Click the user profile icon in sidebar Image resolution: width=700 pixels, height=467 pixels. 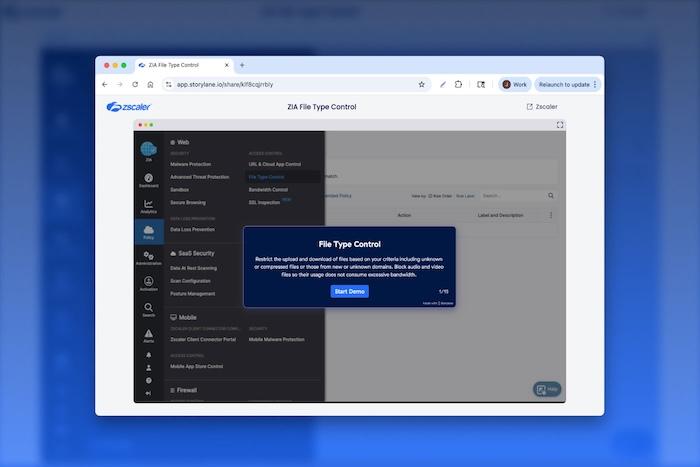point(149,368)
